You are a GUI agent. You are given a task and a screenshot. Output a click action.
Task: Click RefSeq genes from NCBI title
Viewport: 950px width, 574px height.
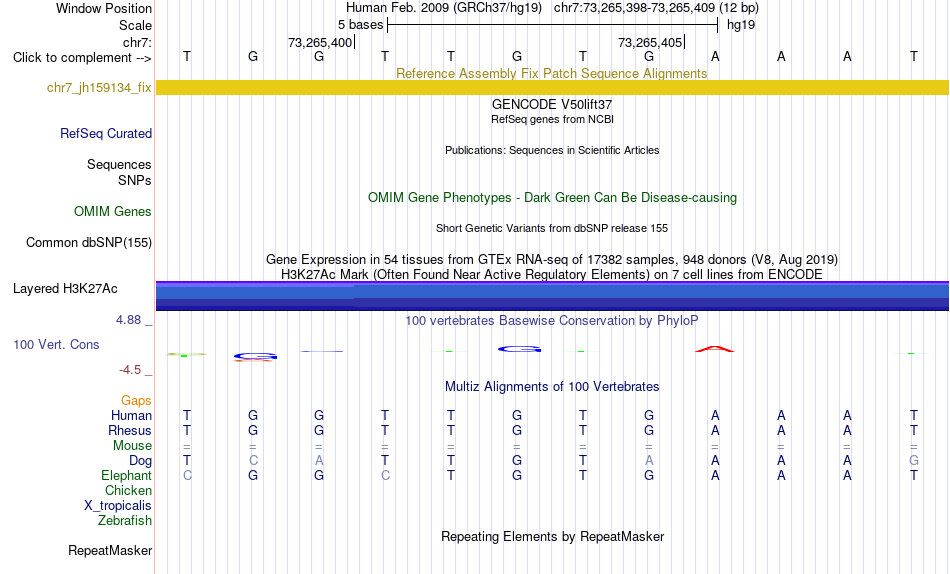pos(552,119)
